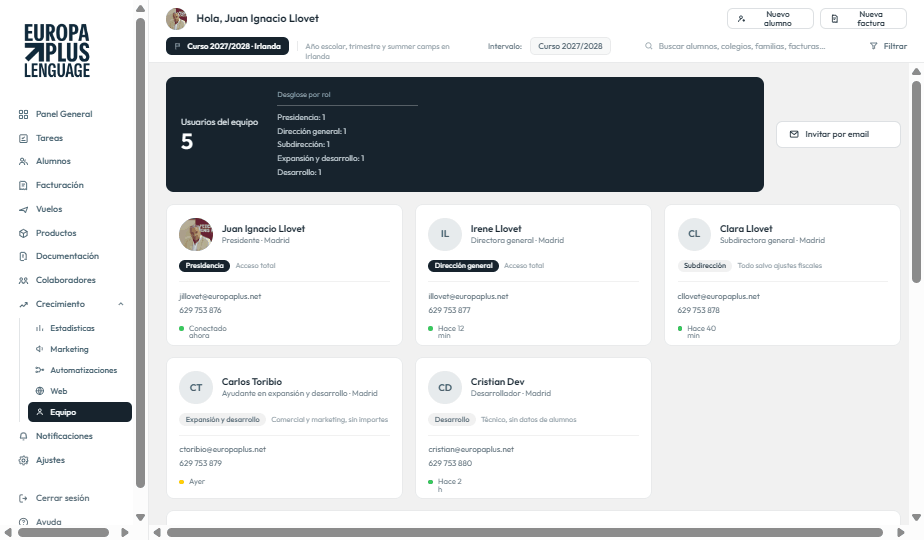Click the search magnifier icon
The height and width of the screenshot is (540, 924).
[x=648, y=46]
